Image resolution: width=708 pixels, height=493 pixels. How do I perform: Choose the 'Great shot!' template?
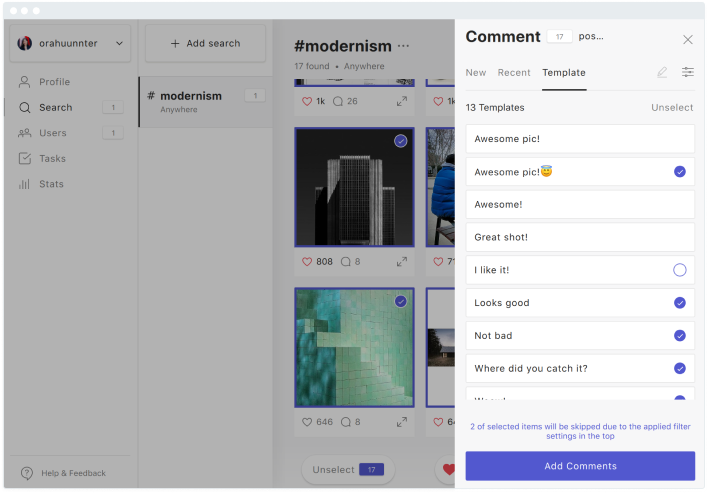[x=580, y=237]
